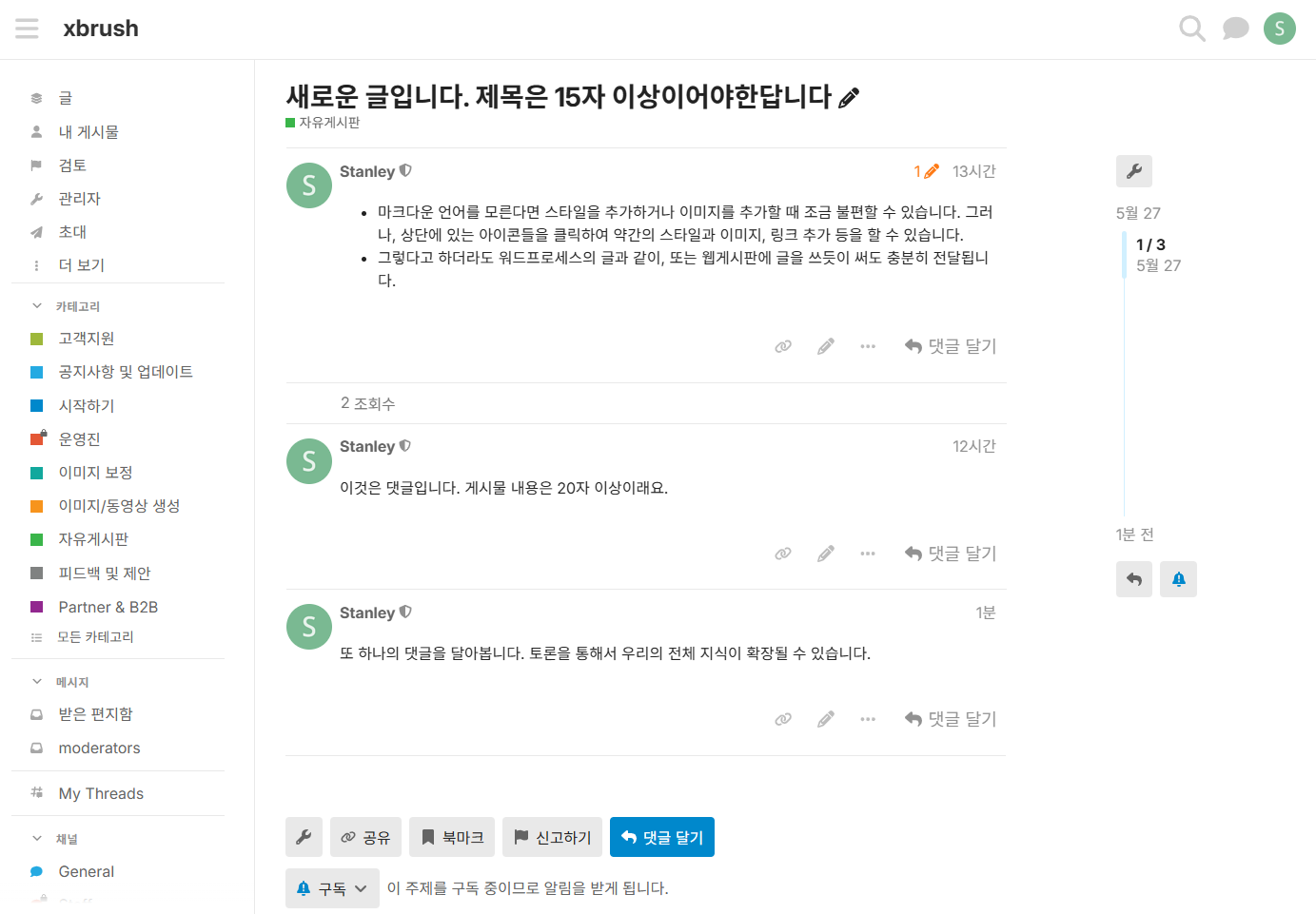This screenshot has height=914, width=1316.
Task: Open the share dialog with the 공유 button
Action: coord(365,837)
